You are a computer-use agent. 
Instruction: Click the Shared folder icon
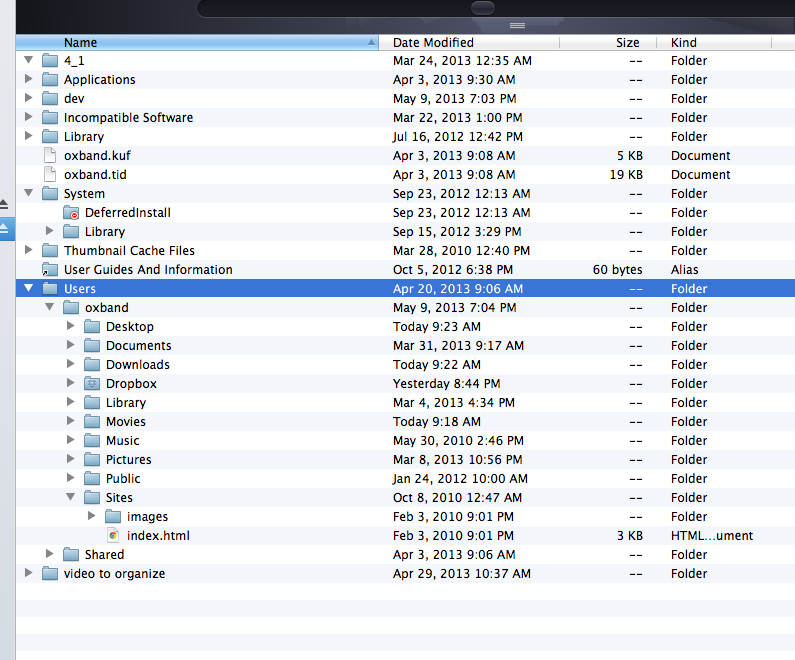click(x=71, y=555)
